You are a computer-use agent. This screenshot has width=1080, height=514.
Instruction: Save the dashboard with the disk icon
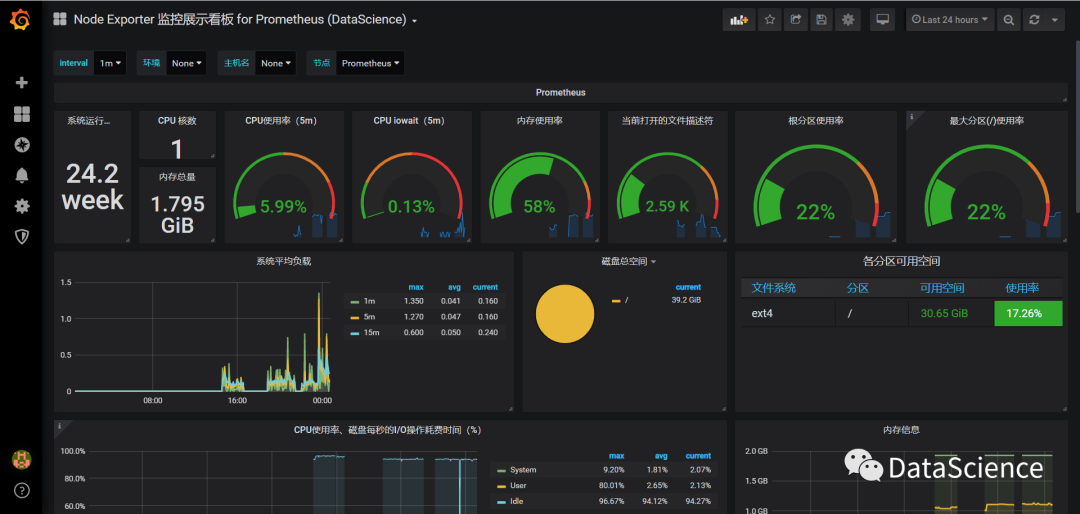(x=821, y=20)
